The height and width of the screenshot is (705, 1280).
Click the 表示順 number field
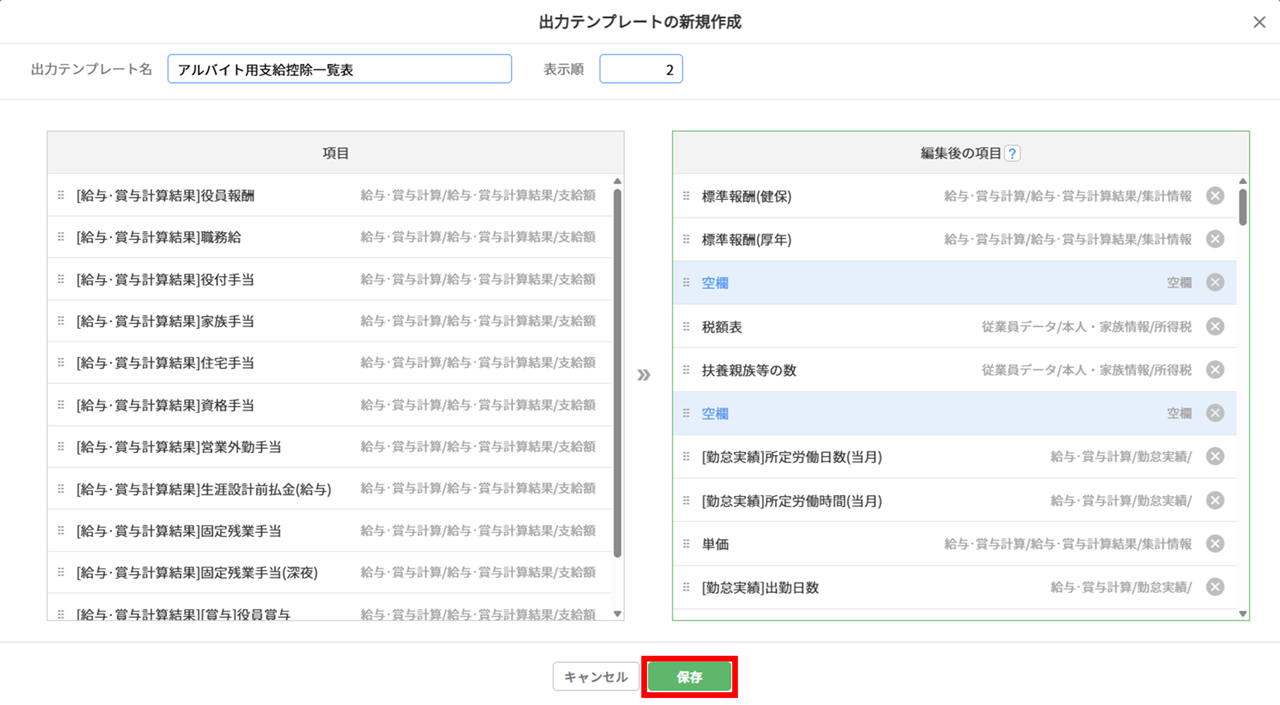click(x=641, y=70)
